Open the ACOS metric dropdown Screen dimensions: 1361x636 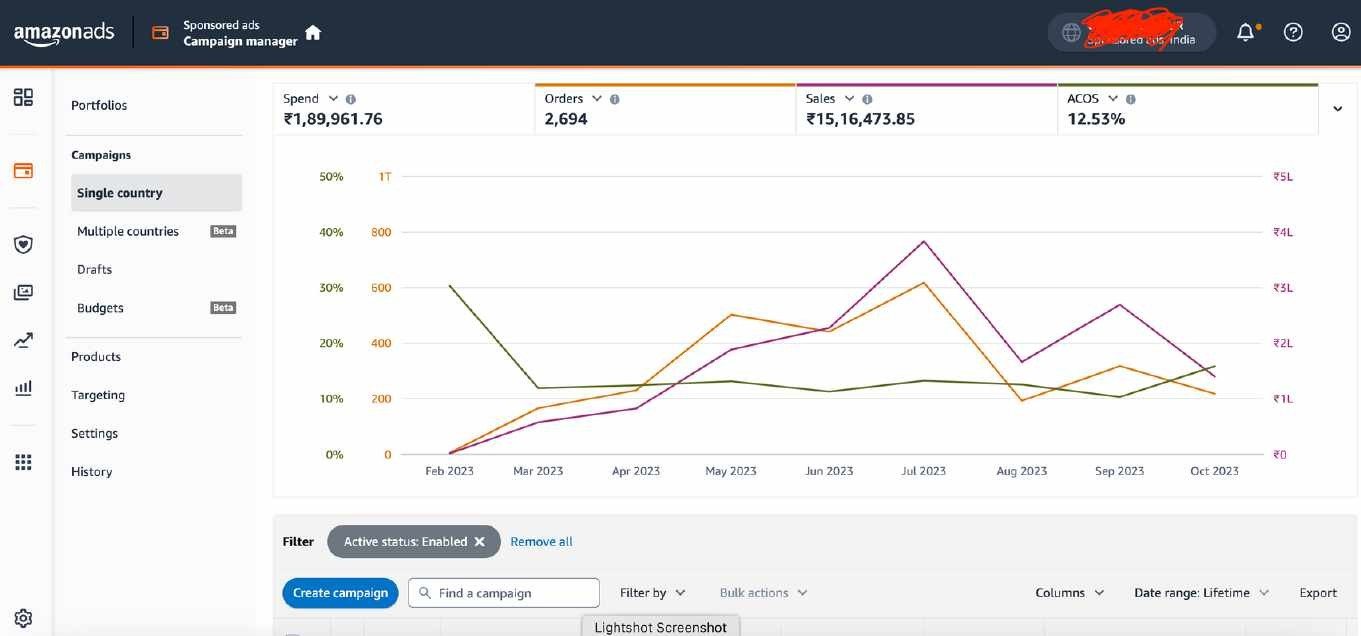coord(1113,99)
